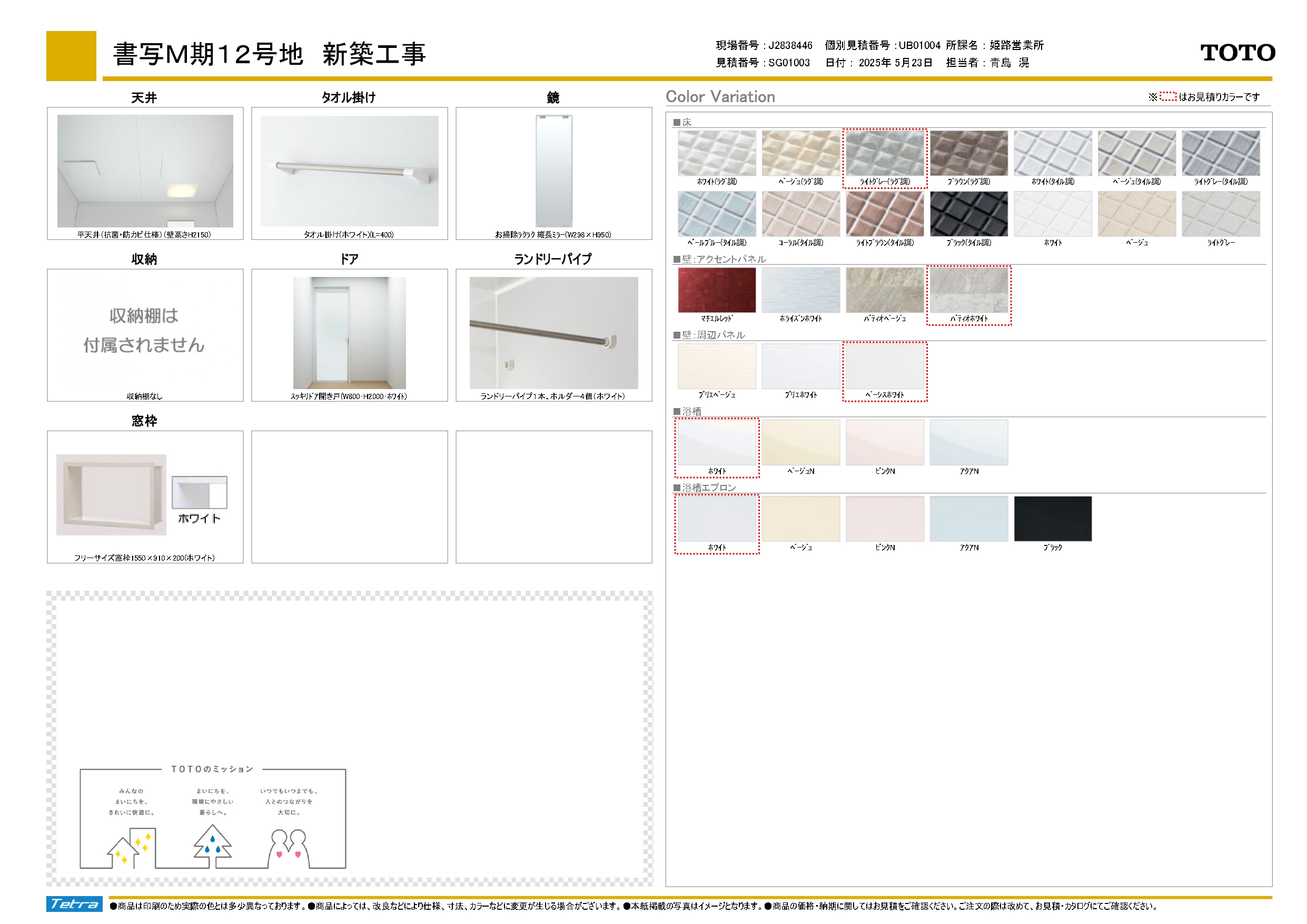Click the laundry pipe product photo
This screenshot has height=924, width=1307.
pyautogui.click(x=553, y=332)
